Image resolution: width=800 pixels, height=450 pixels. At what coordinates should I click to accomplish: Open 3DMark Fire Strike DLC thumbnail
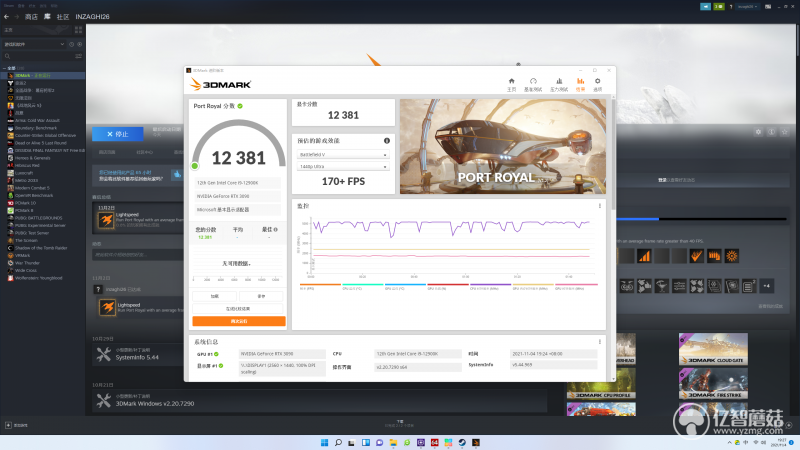713,384
